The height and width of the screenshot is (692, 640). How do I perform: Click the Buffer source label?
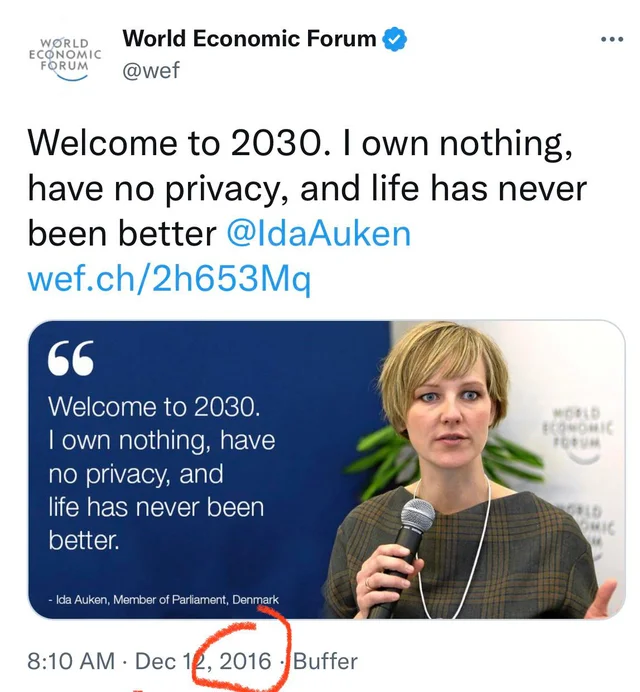pyautogui.click(x=325, y=661)
